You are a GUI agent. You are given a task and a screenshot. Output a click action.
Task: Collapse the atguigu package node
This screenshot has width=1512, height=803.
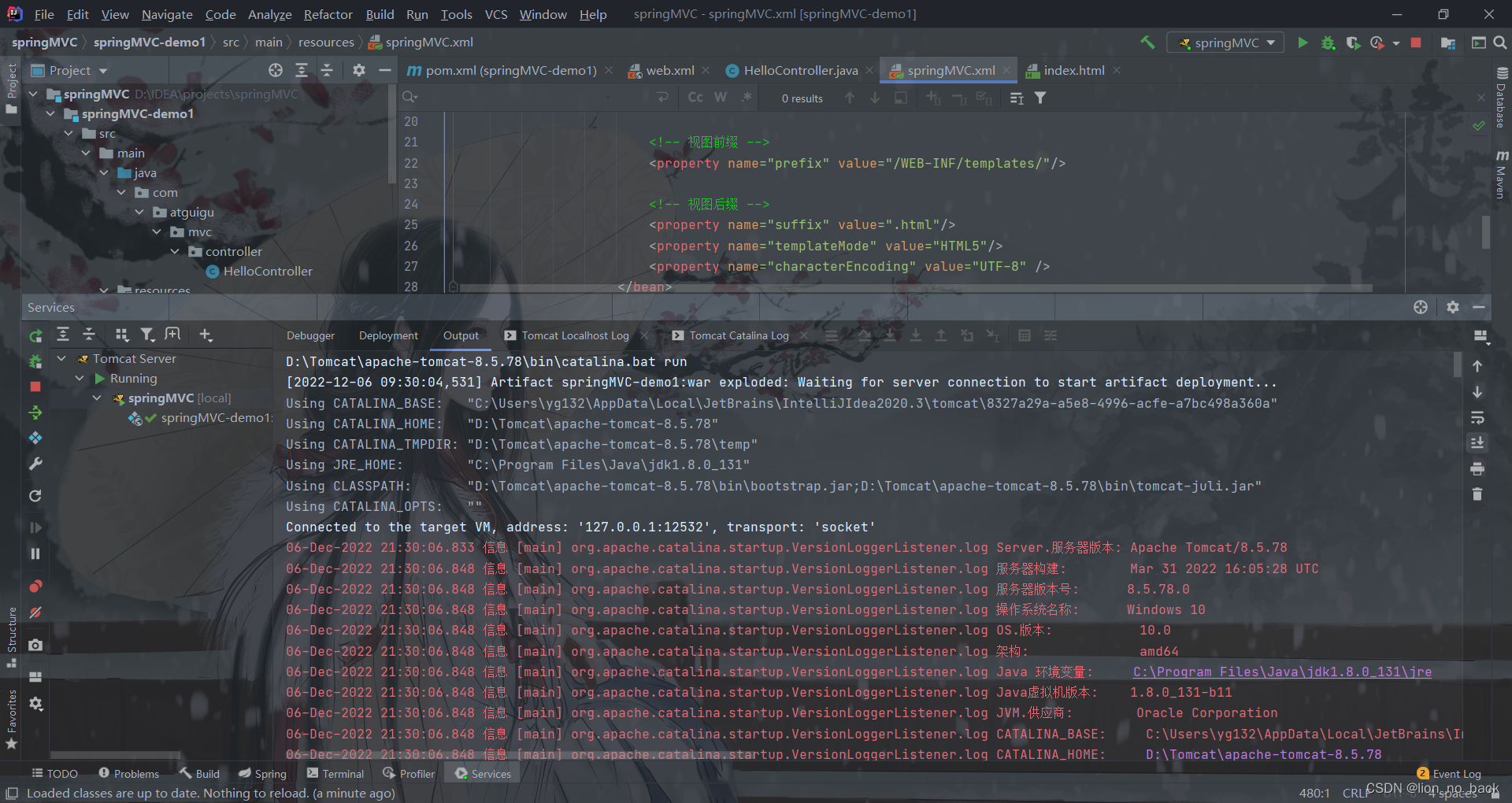pos(139,212)
